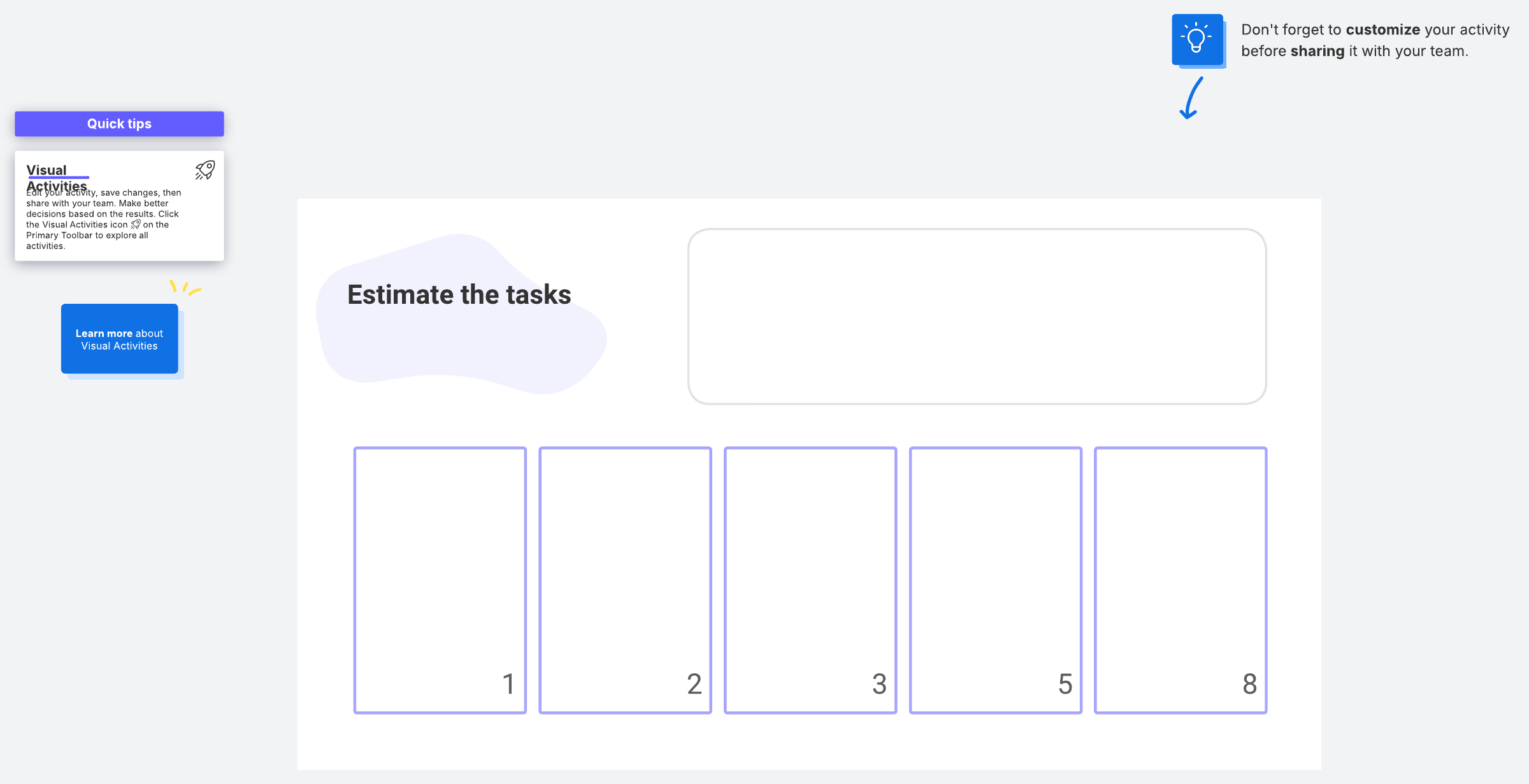The image size is (1529, 784).
Task: Click the purple underline beneath the "Visual" heading
Action: point(58,177)
